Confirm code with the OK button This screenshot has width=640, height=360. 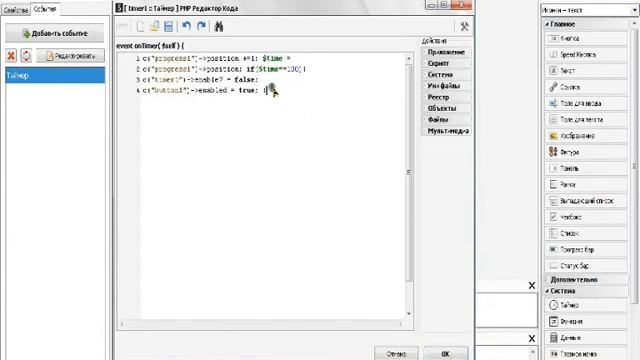[x=445, y=354]
